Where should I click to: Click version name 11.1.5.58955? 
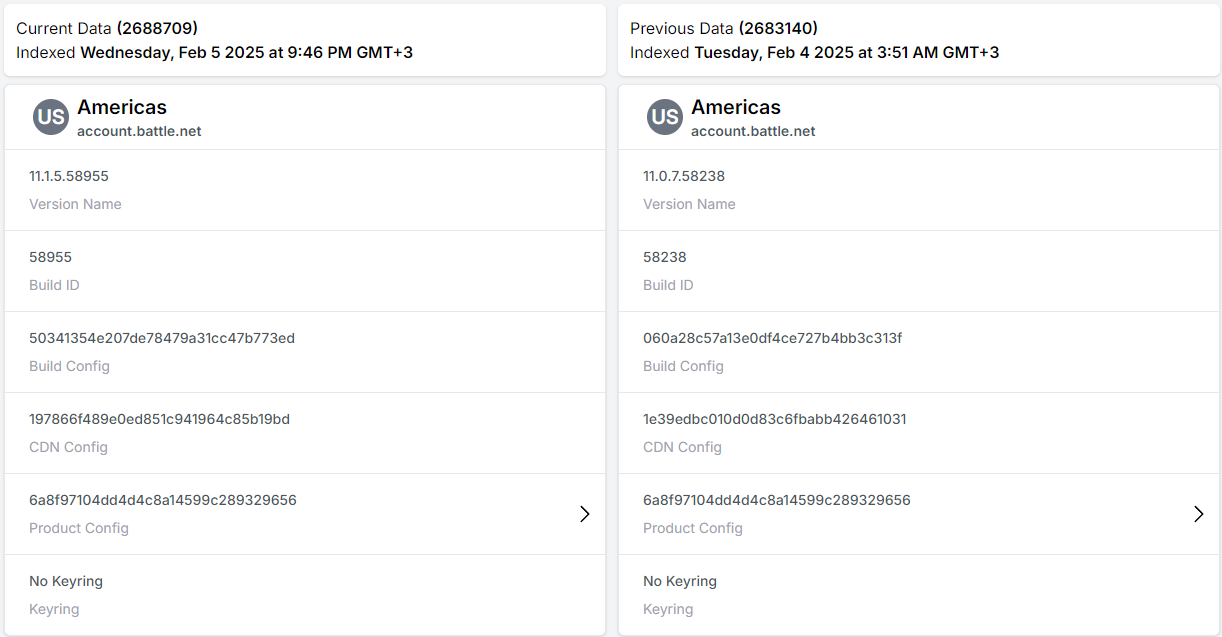coord(69,176)
